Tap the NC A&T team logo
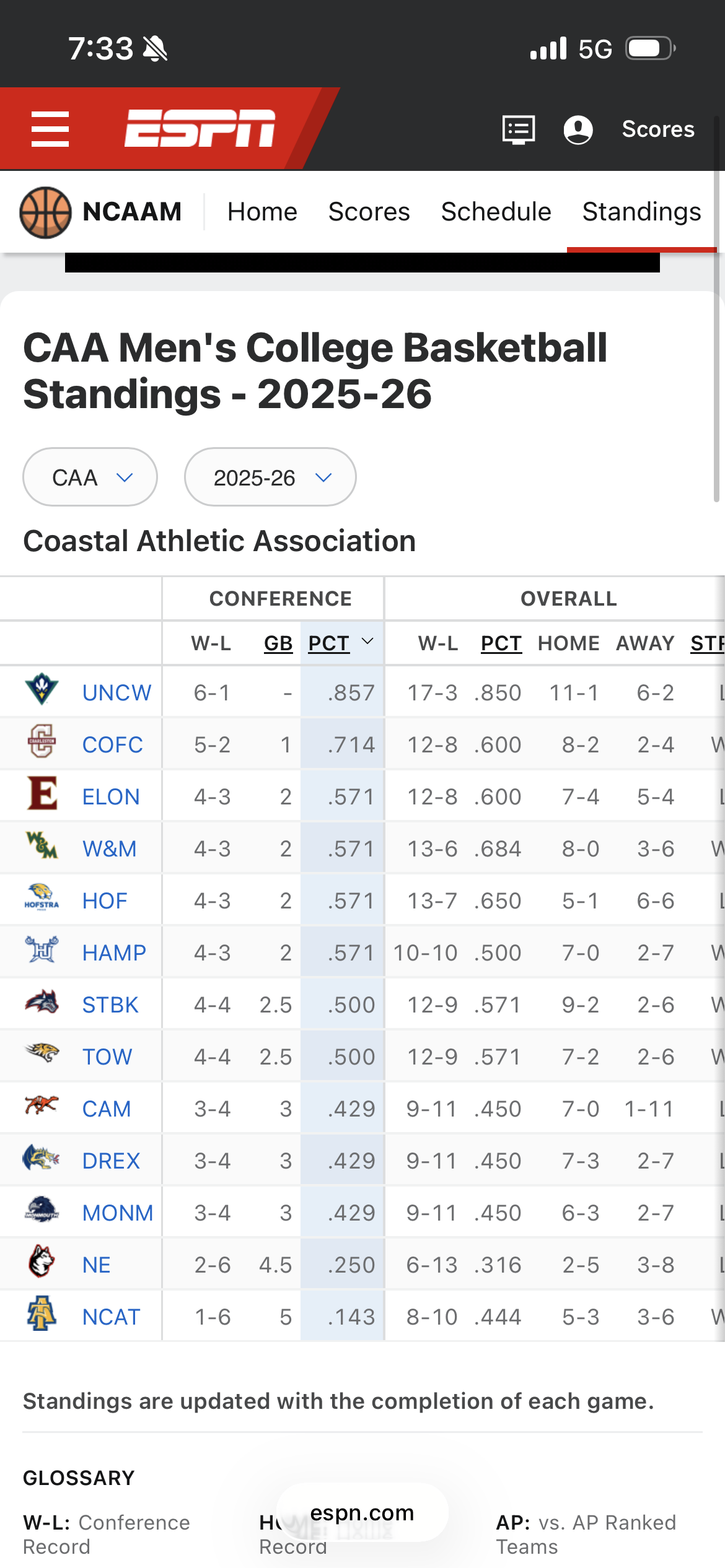The height and width of the screenshot is (1568, 725). pyautogui.click(x=42, y=1313)
